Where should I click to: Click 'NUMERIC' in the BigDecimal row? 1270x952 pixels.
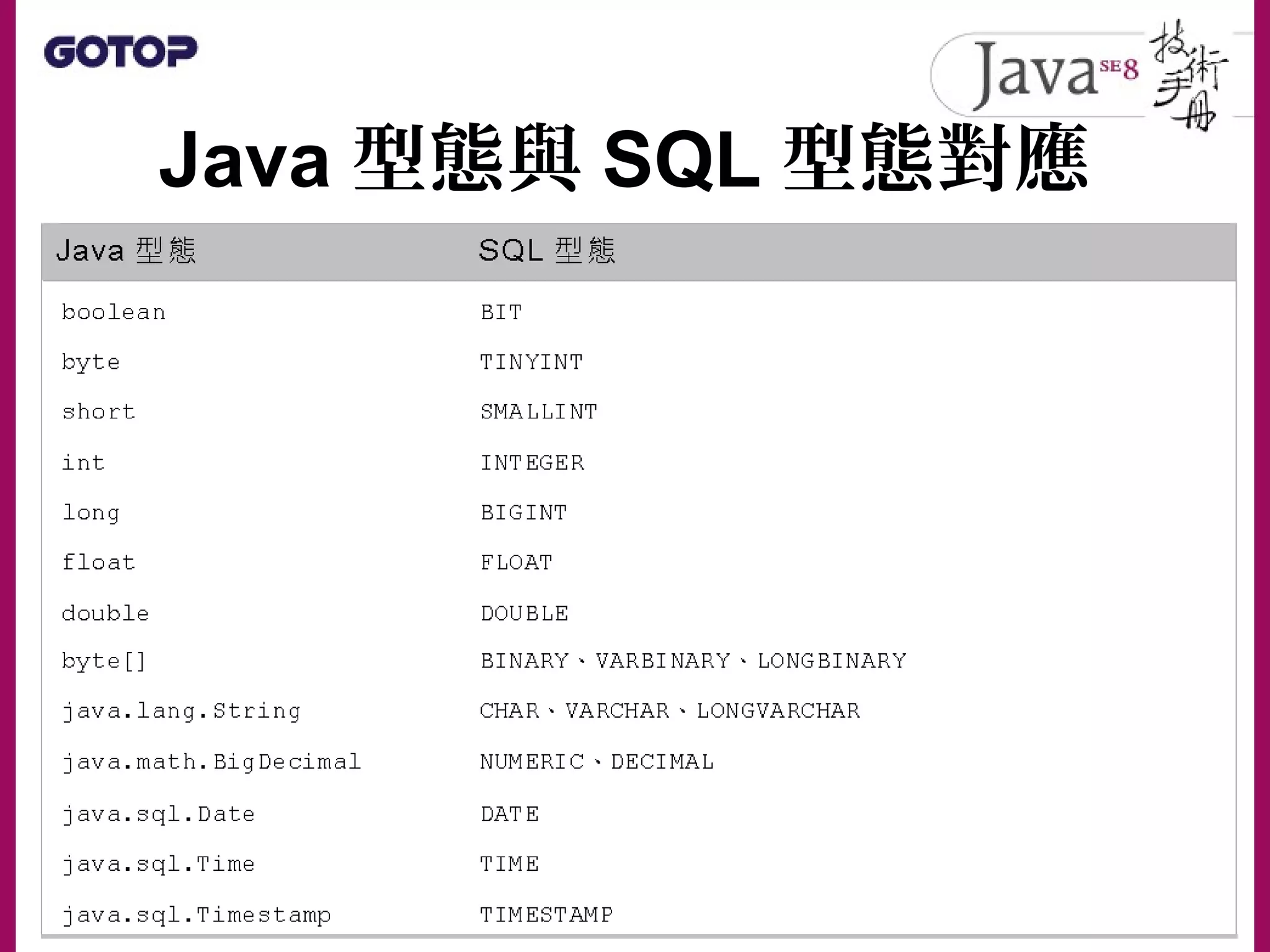533,761
